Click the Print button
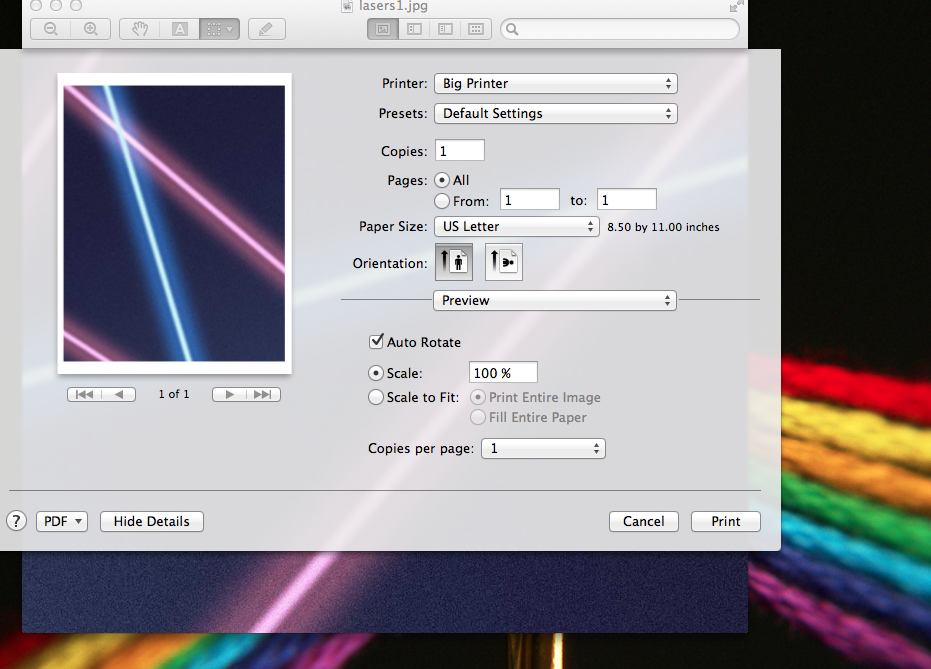 (726, 521)
